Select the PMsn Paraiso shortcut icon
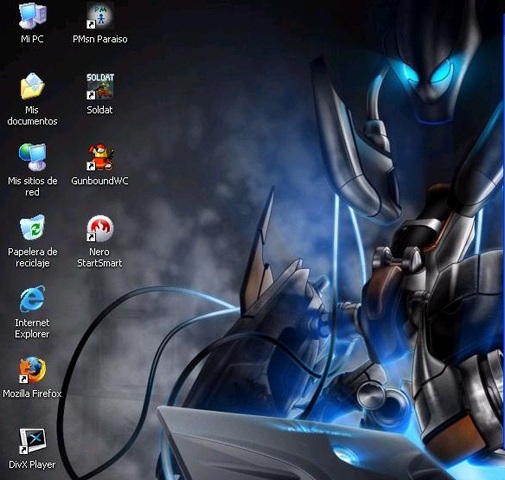 pyautogui.click(x=100, y=16)
